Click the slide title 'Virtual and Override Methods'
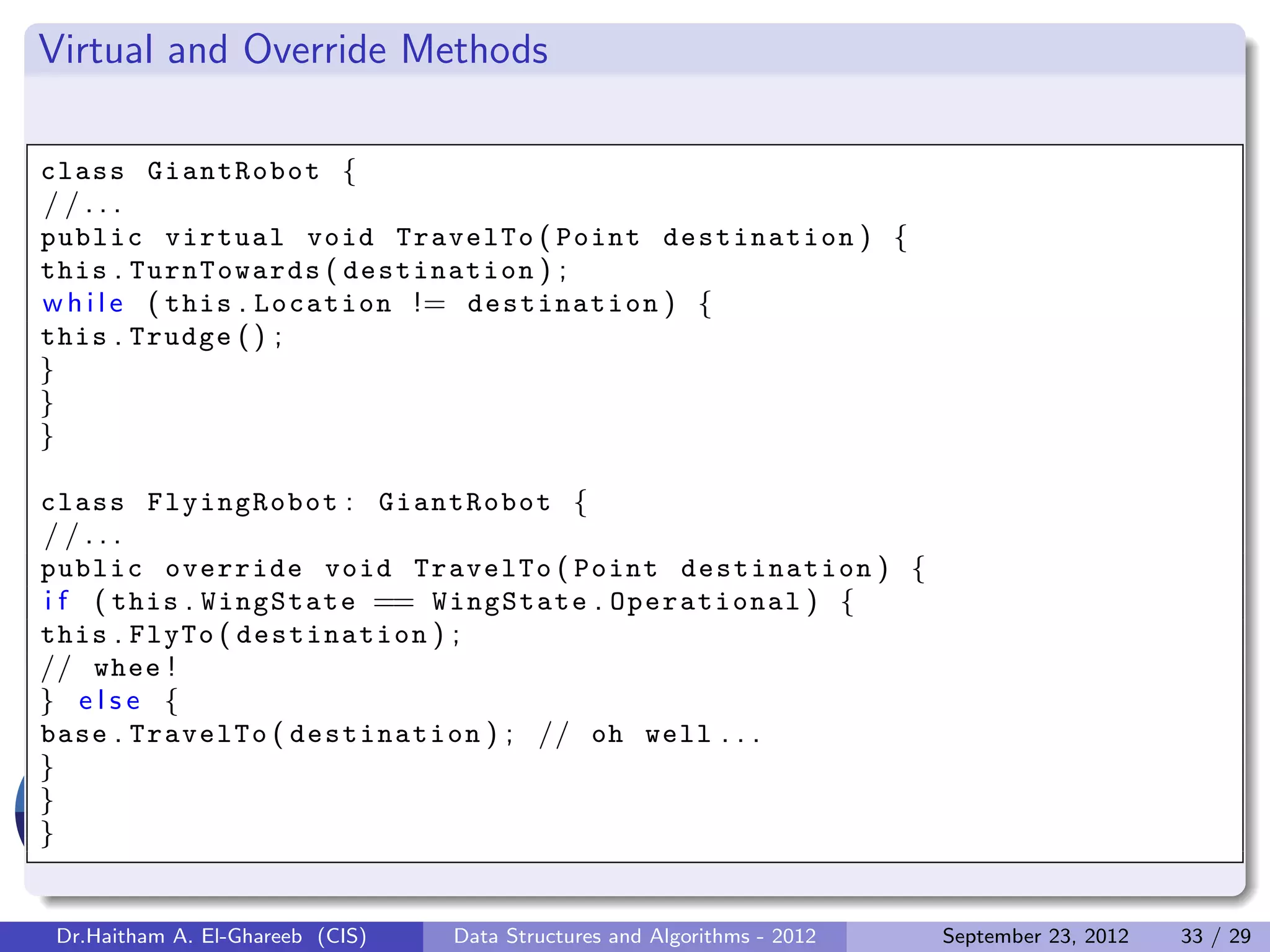This screenshot has width=1270, height=952. (x=293, y=50)
